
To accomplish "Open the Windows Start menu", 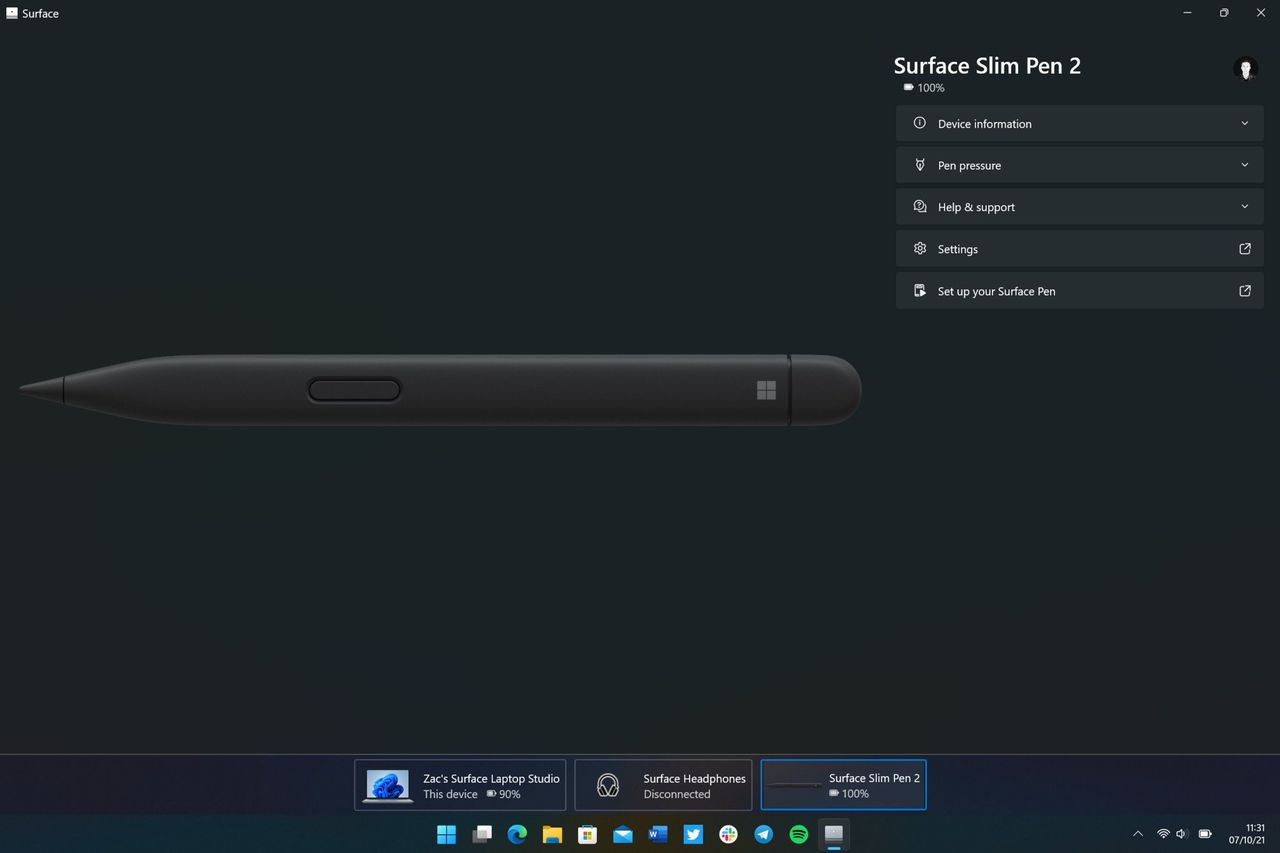I will (446, 834).
